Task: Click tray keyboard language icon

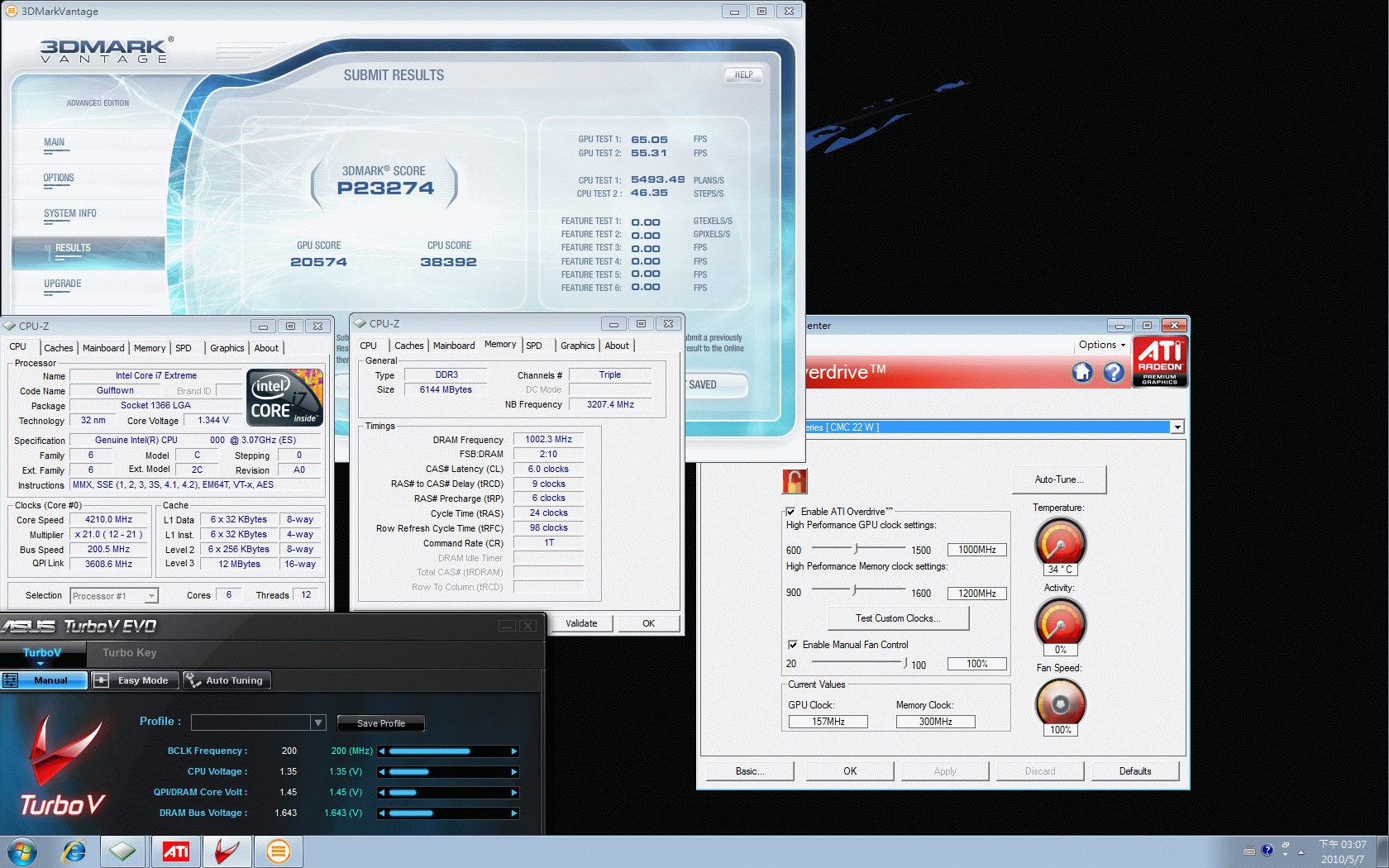Action: click(1249, 851)
